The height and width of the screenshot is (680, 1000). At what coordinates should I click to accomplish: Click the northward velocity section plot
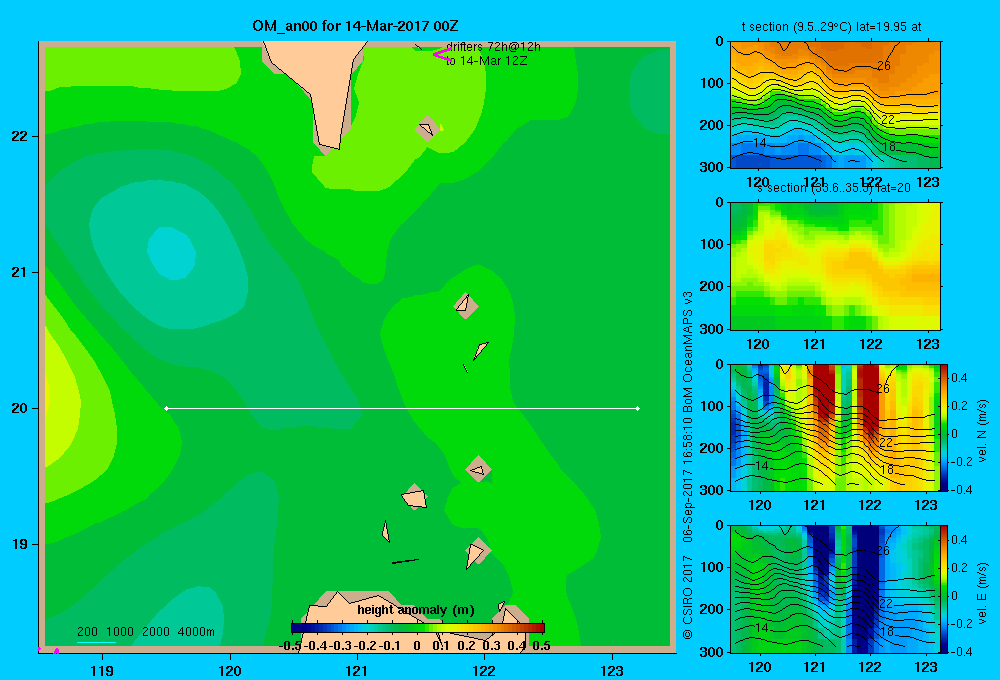coord(835,427)
